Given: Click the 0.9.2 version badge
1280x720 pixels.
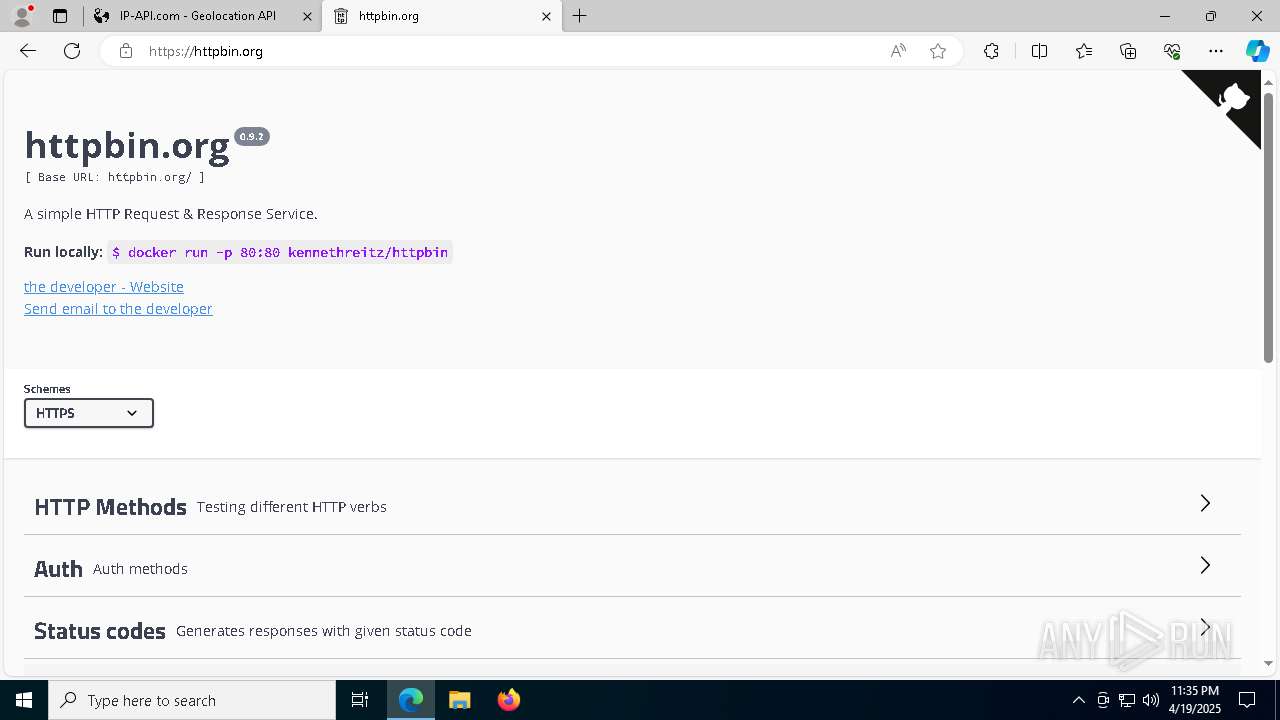Looking at the screenshot, I should coord(252,136).
